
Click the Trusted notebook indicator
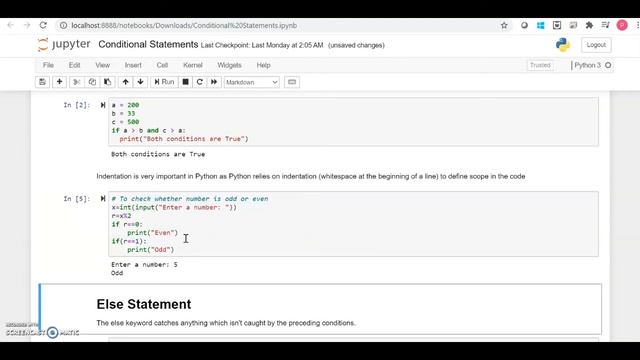pyautogui.click(x=540, y=65)
